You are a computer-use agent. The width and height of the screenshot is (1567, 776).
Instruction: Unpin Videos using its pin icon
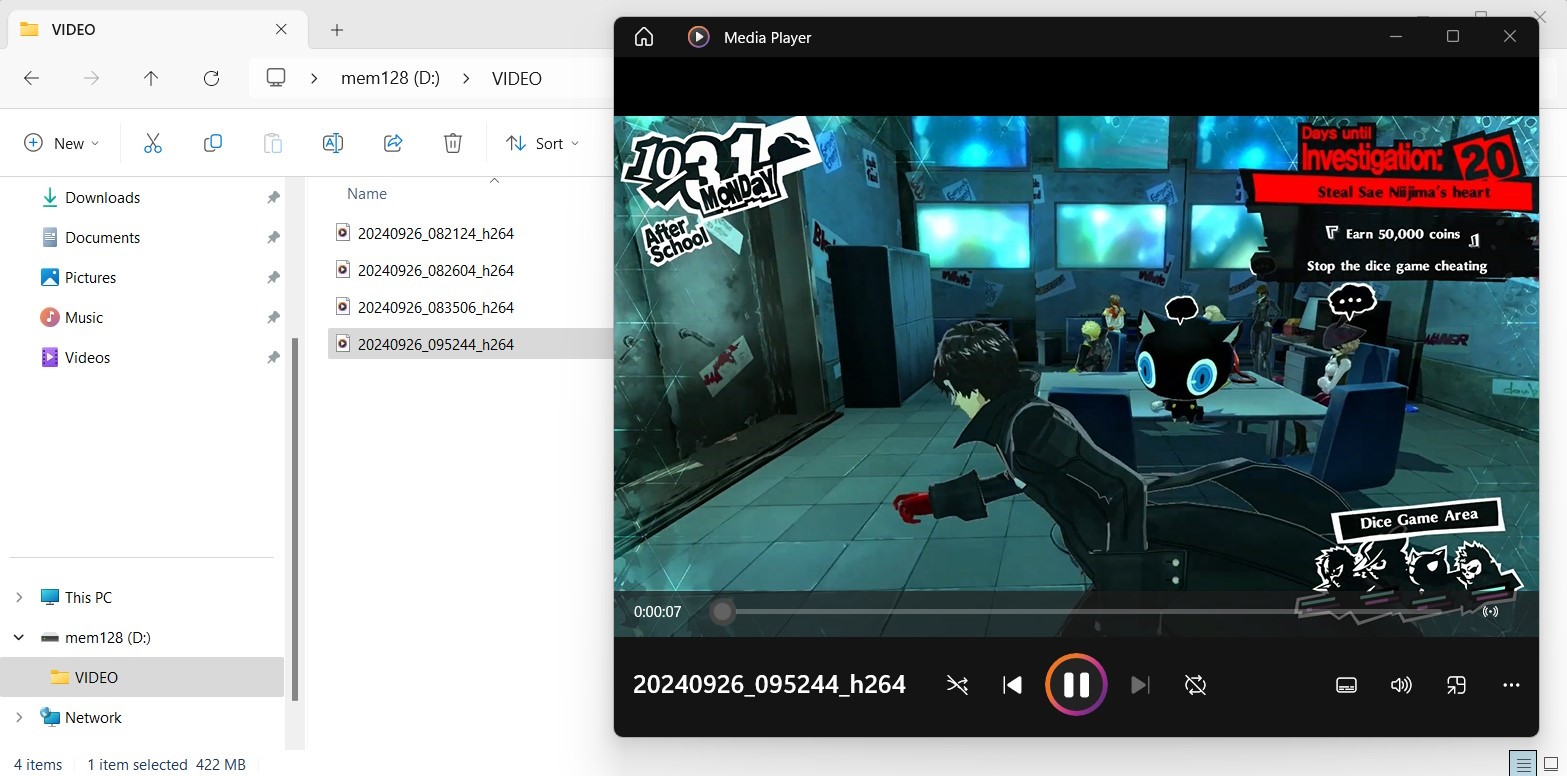point(273,358)
